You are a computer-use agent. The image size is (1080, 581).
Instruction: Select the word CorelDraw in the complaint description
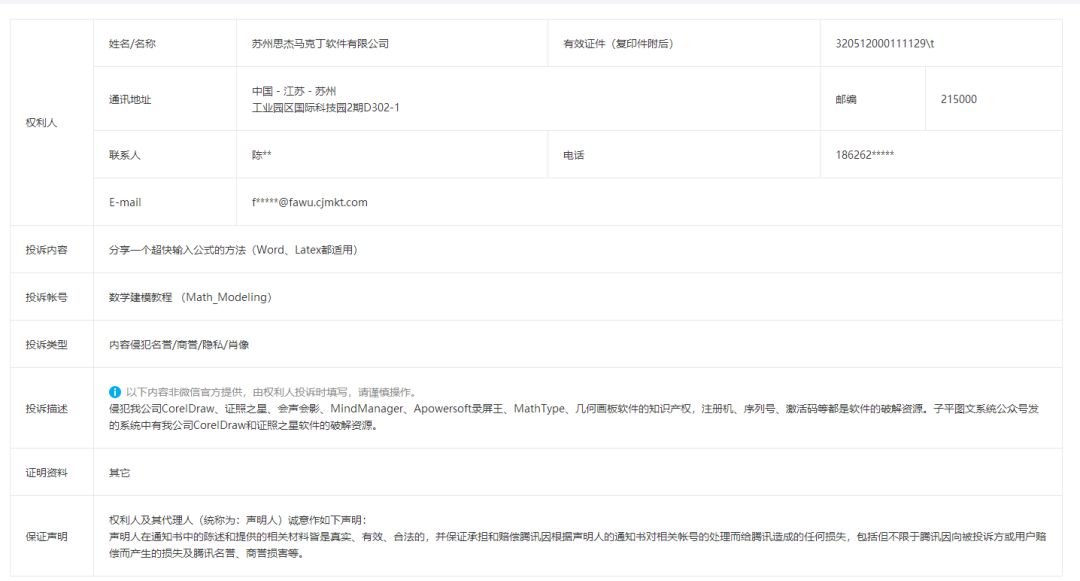(186, 408)
